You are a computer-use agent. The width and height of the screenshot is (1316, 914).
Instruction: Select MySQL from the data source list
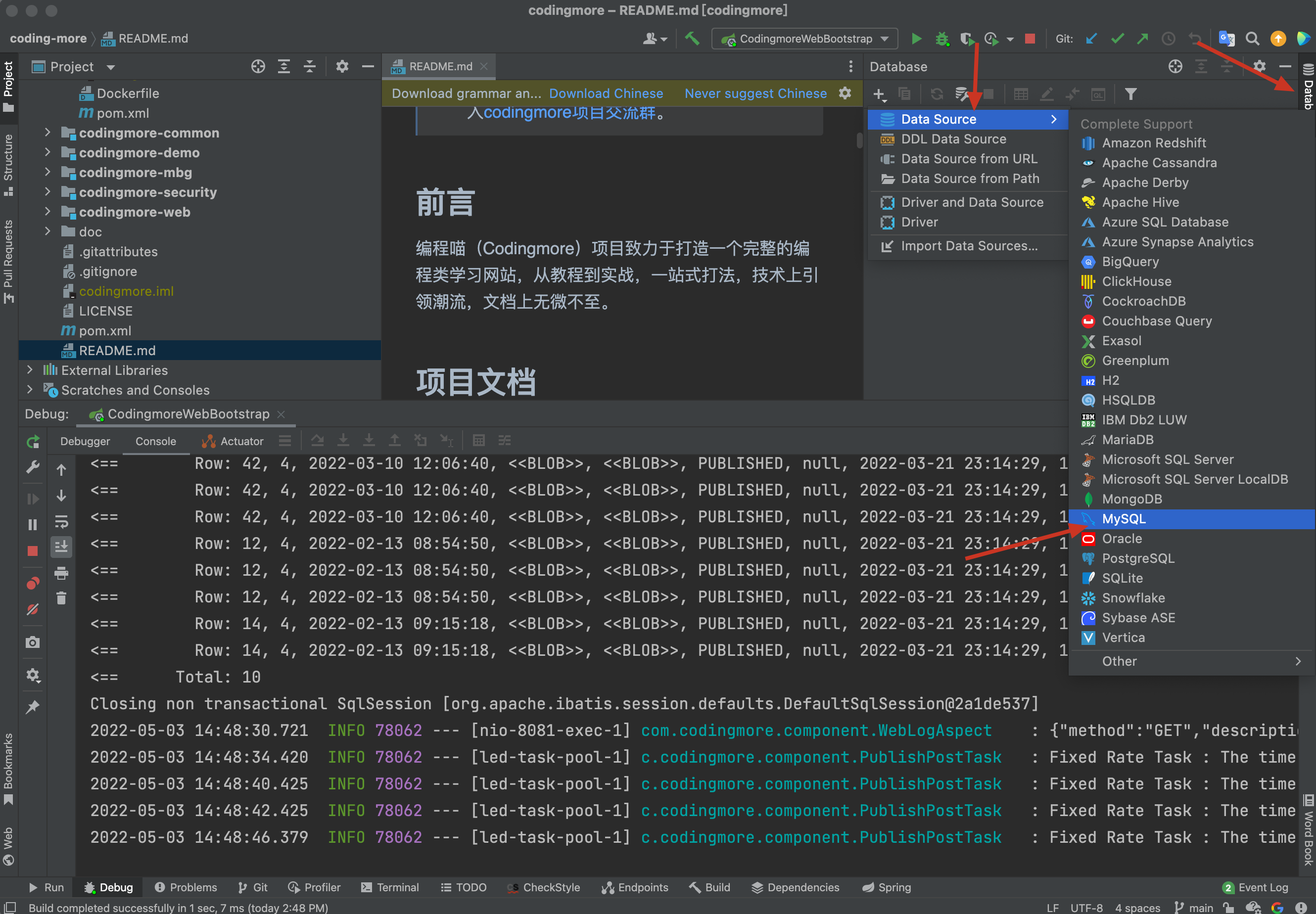[1124, 519]
